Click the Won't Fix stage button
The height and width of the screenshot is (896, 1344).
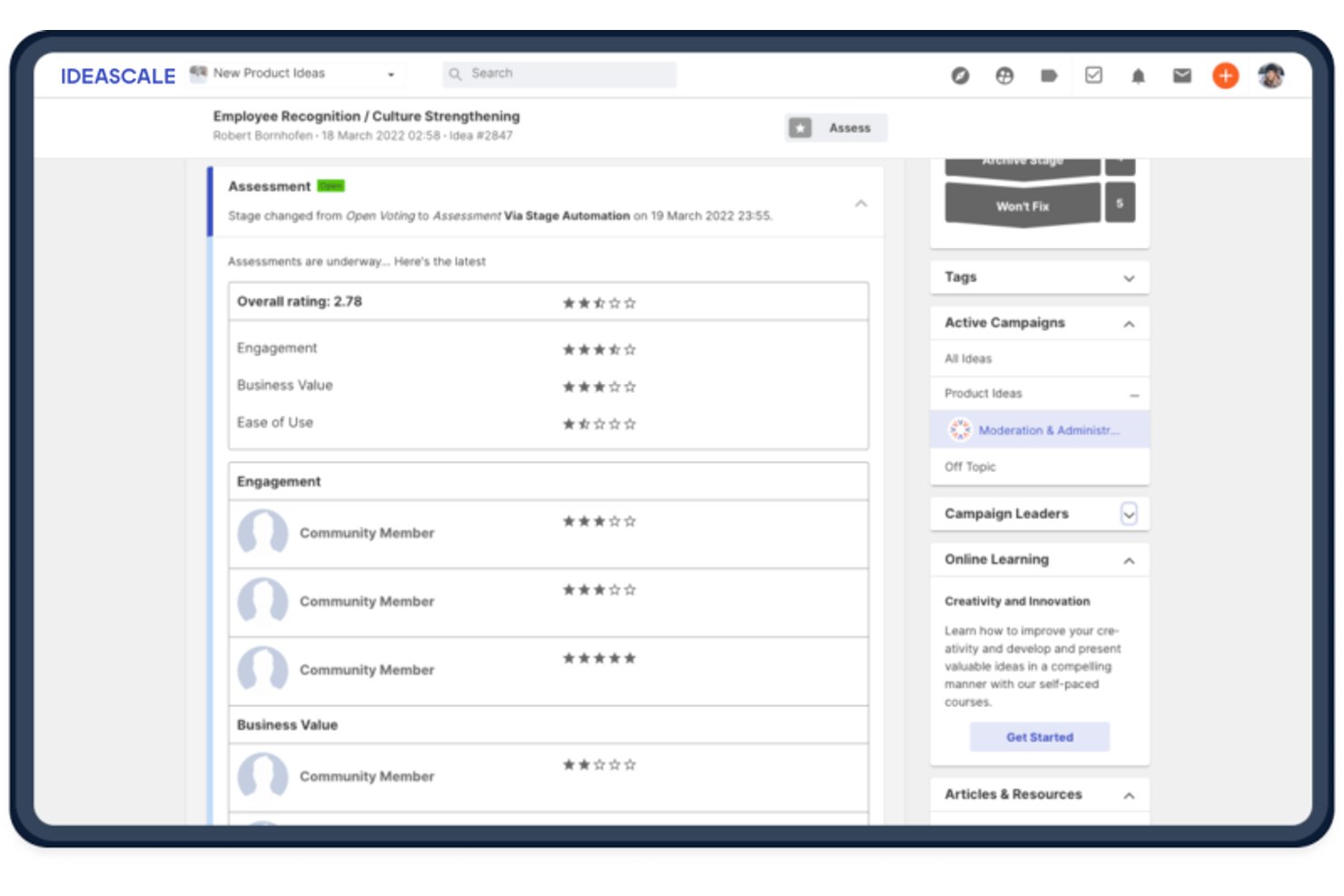click(1023, 205)
